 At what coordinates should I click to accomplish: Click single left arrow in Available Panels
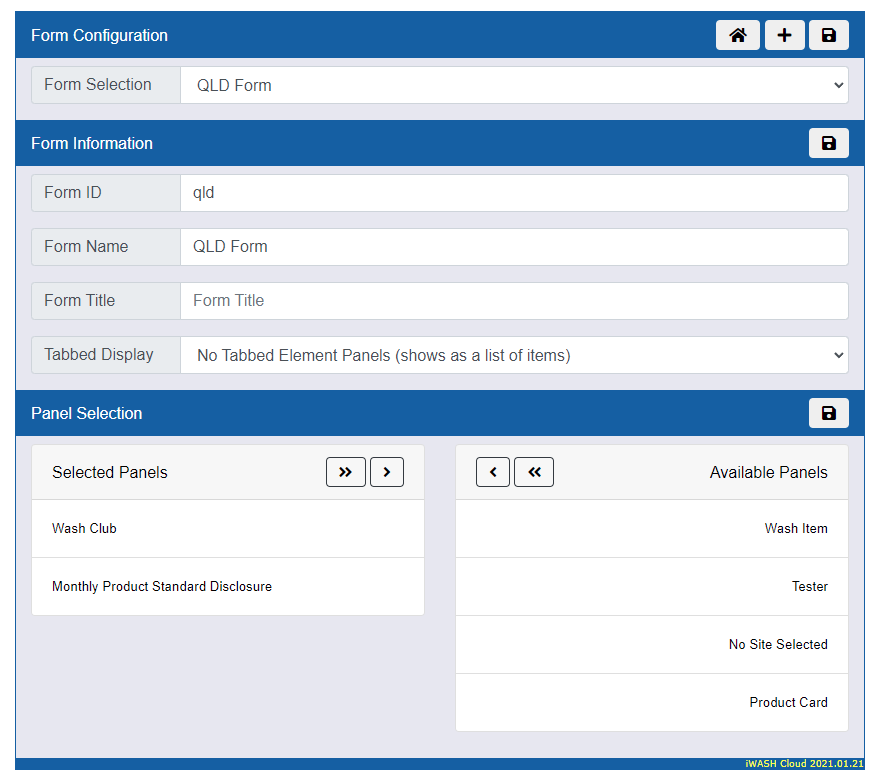(493, 472)
